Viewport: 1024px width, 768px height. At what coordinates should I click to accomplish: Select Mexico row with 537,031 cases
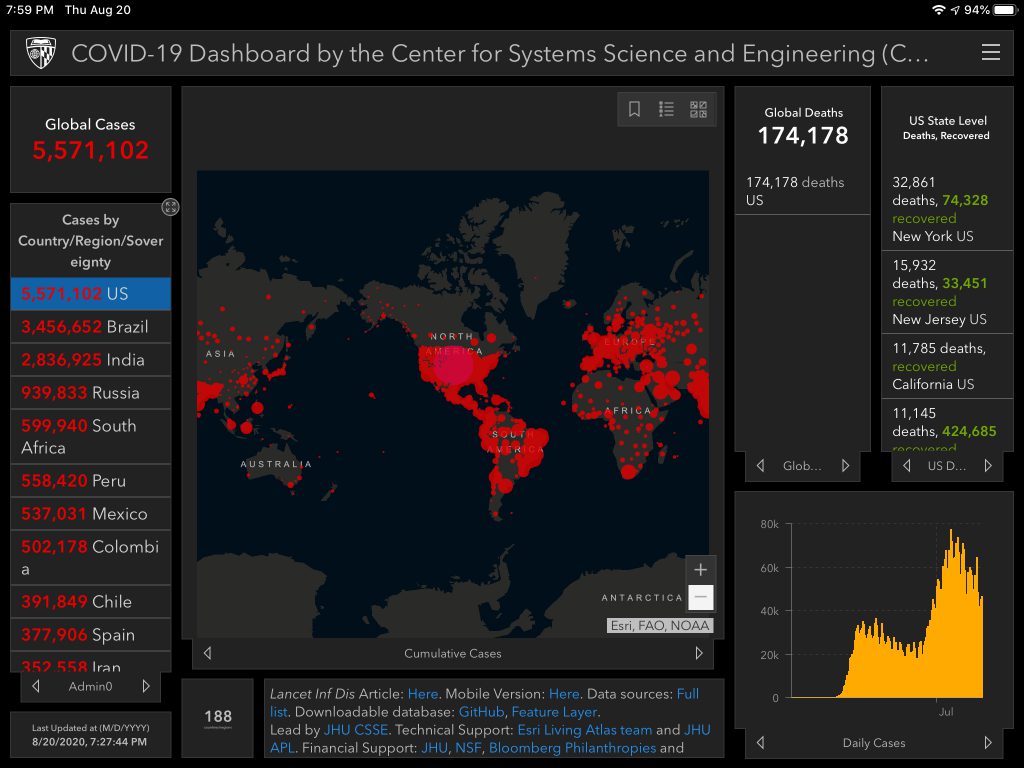91,513
